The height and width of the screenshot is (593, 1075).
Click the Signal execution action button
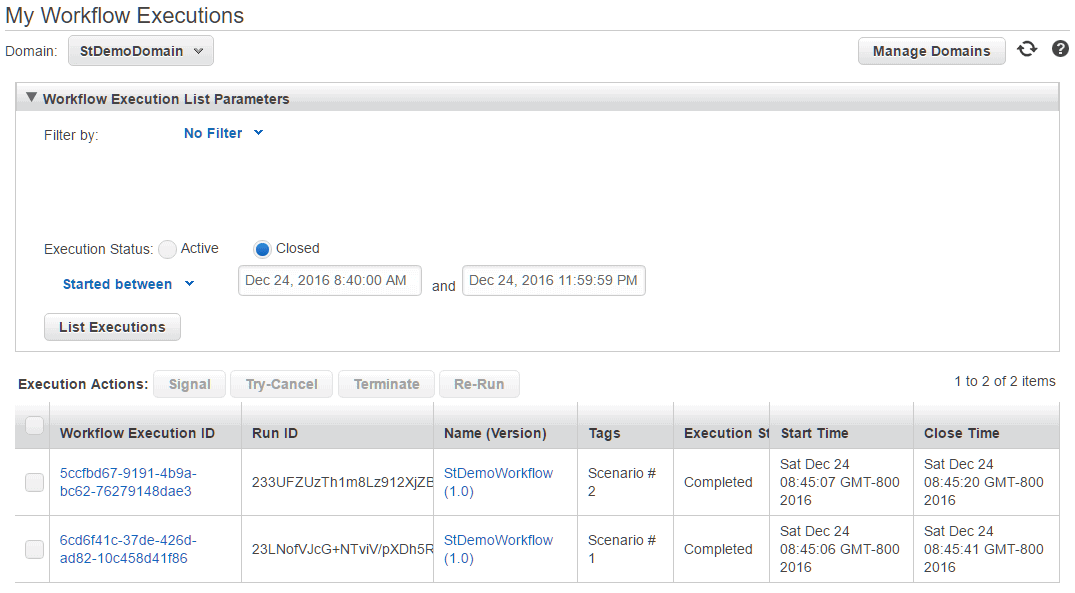[189, 384]
